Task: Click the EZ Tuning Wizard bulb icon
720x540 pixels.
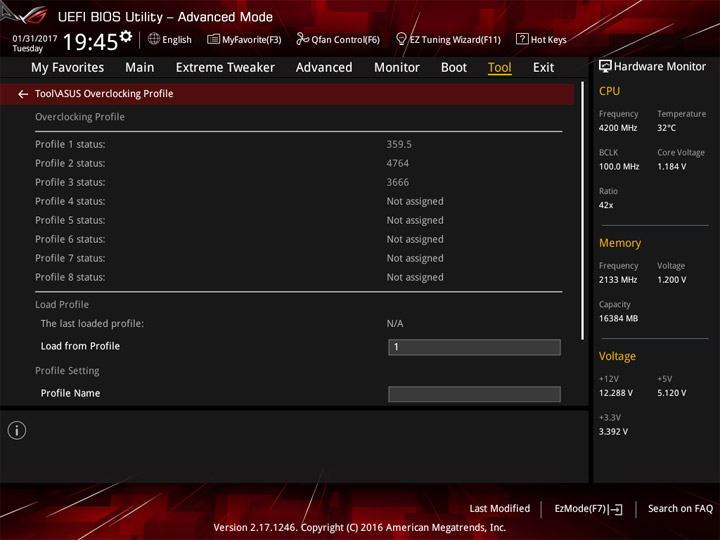Action: [x=401, y=39]
